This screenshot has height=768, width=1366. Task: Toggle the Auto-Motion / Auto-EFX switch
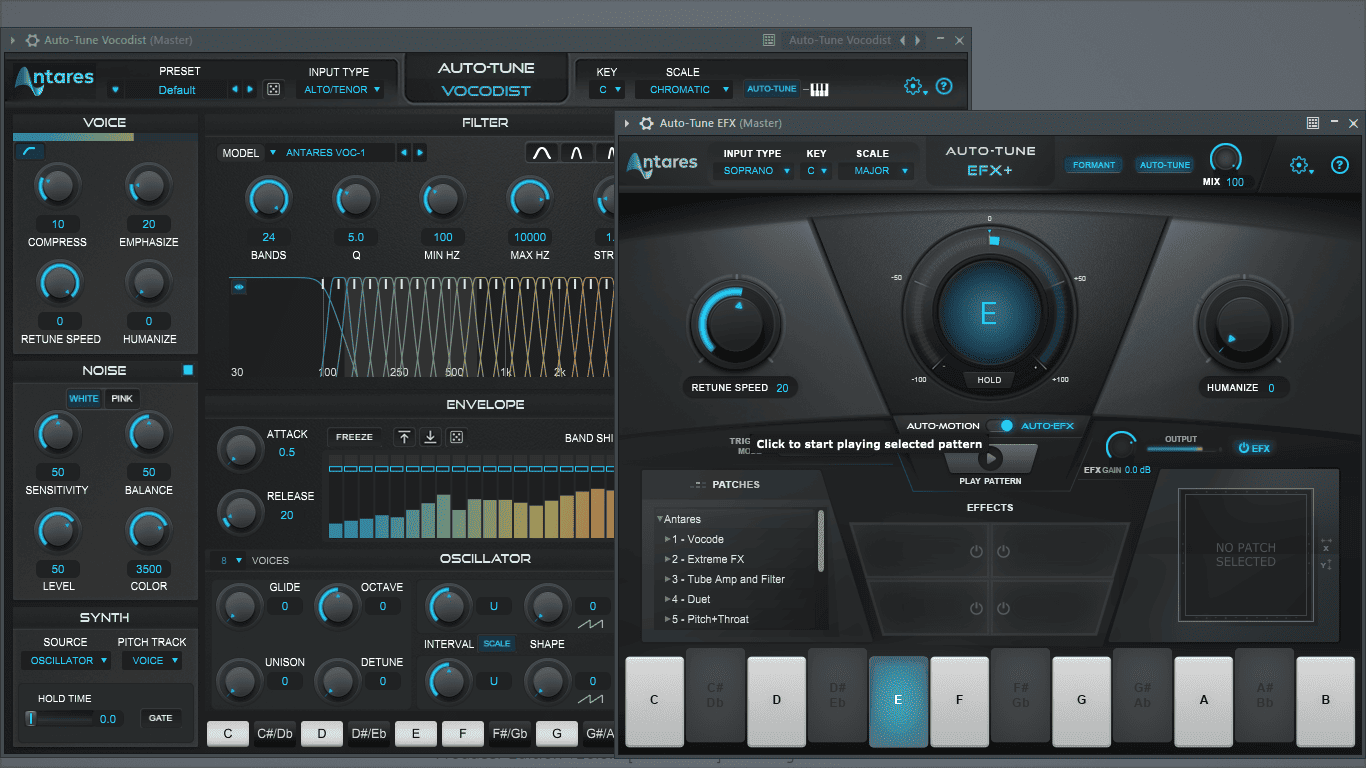(1001, 426)
